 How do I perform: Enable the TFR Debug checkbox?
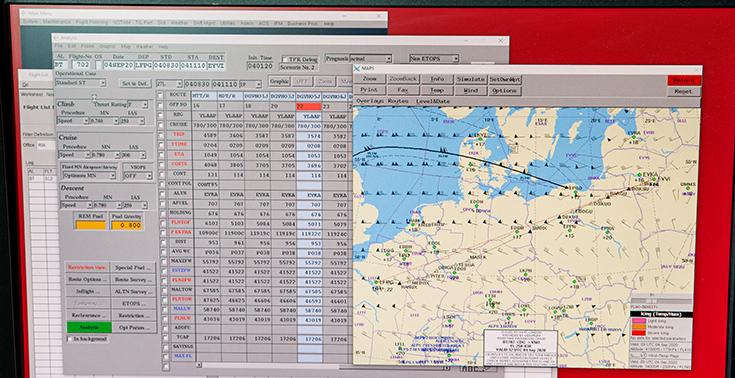click(286, 60)
